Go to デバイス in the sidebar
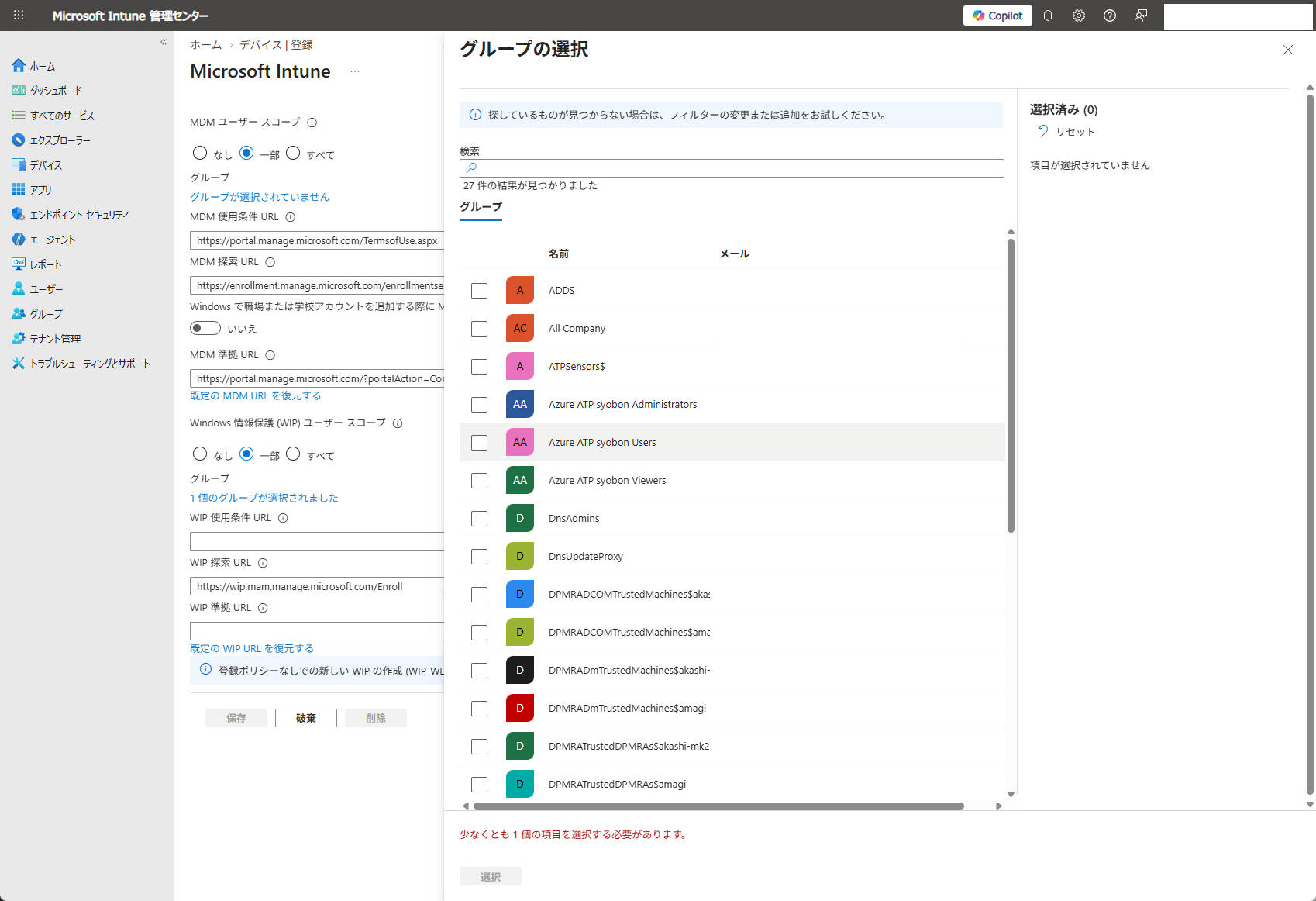The image size is (1316, 901). tap(46, 165)
